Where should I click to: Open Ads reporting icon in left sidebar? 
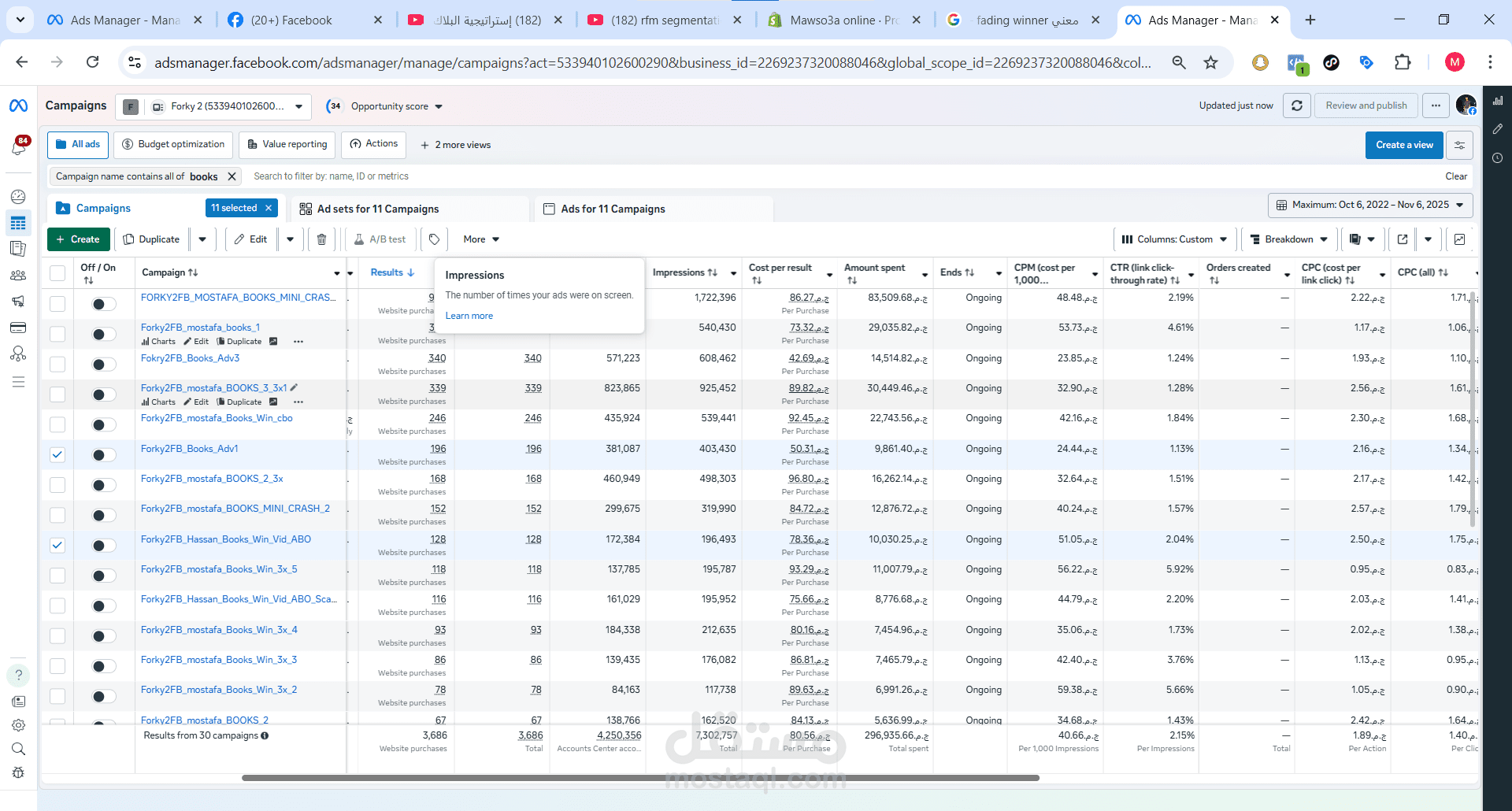(x=18, y=249)
